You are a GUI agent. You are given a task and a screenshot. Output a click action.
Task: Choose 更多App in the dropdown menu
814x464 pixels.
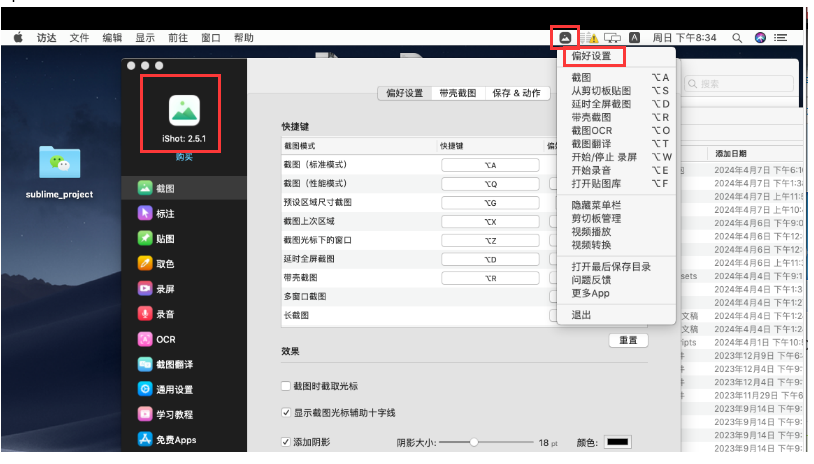[x=616, y=293]
